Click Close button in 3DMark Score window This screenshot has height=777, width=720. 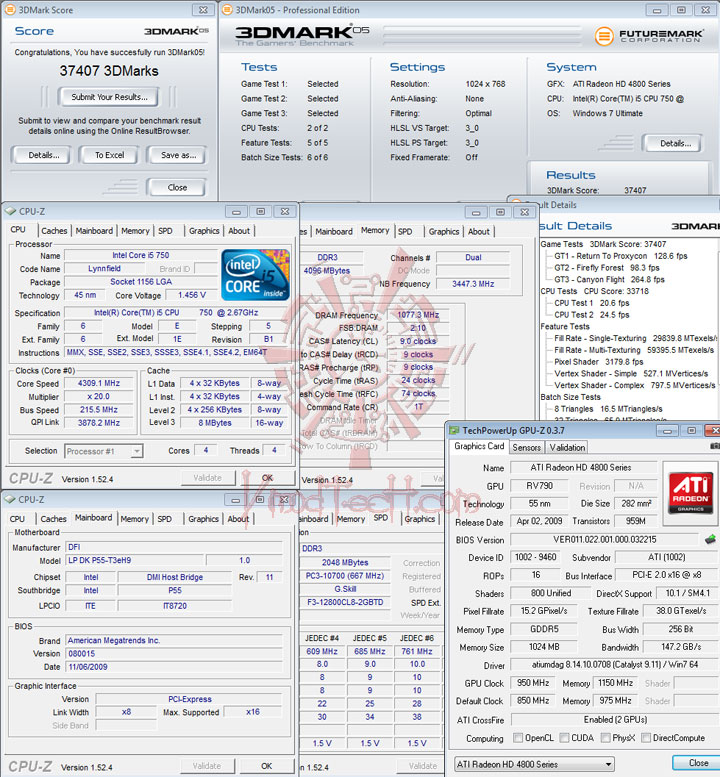coord(177,187)
